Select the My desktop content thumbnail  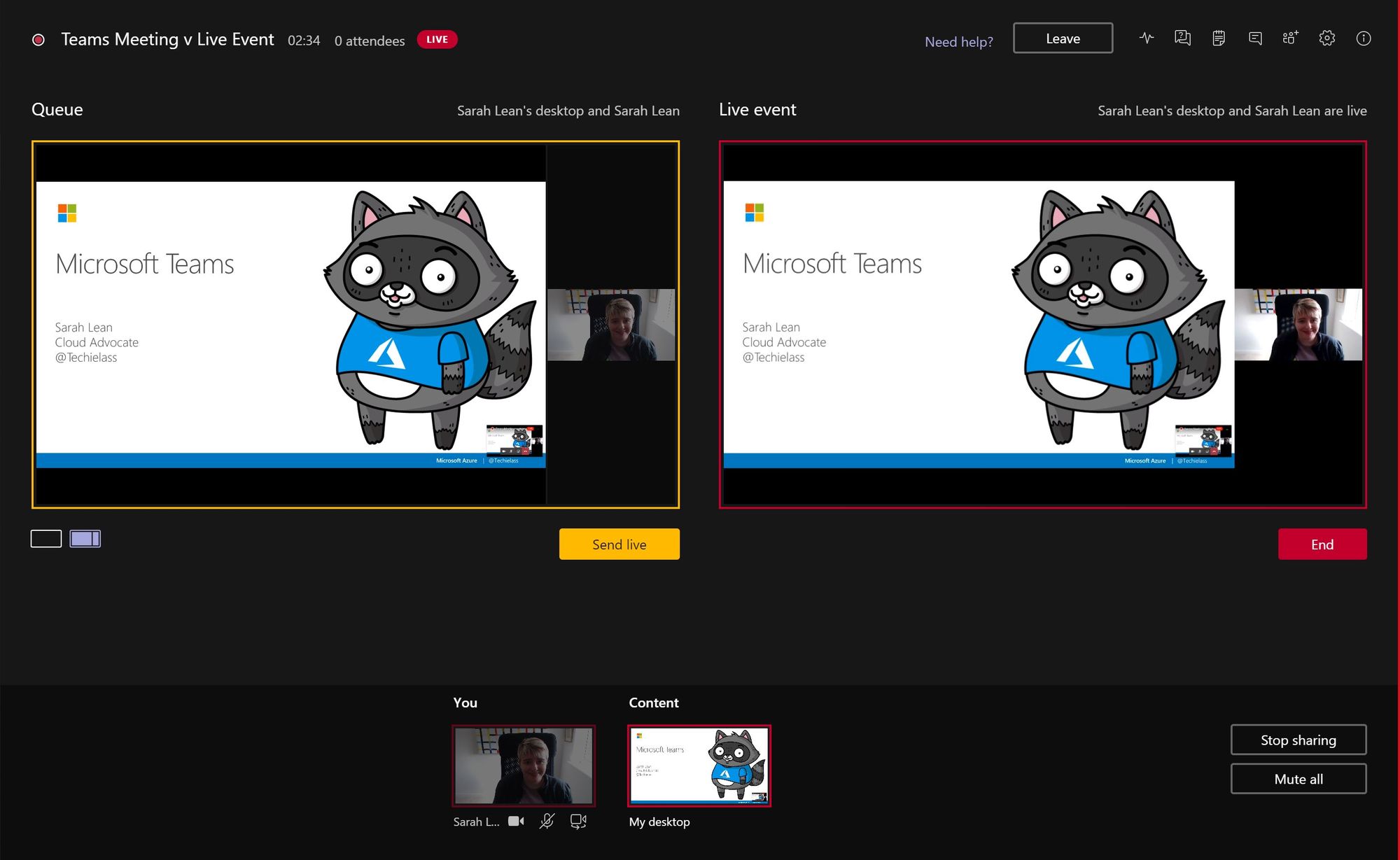[x=699, y=766]
